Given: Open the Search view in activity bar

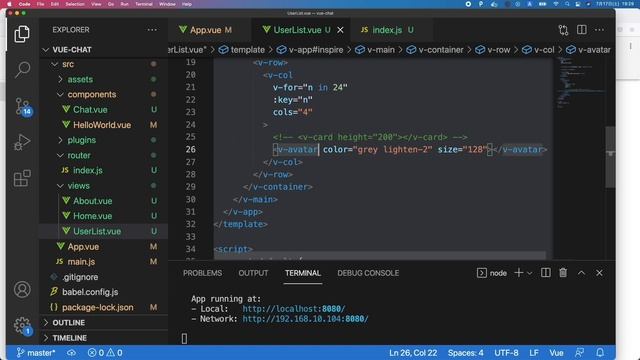Looking at the screenshot, I should click(x=22, y=69).
